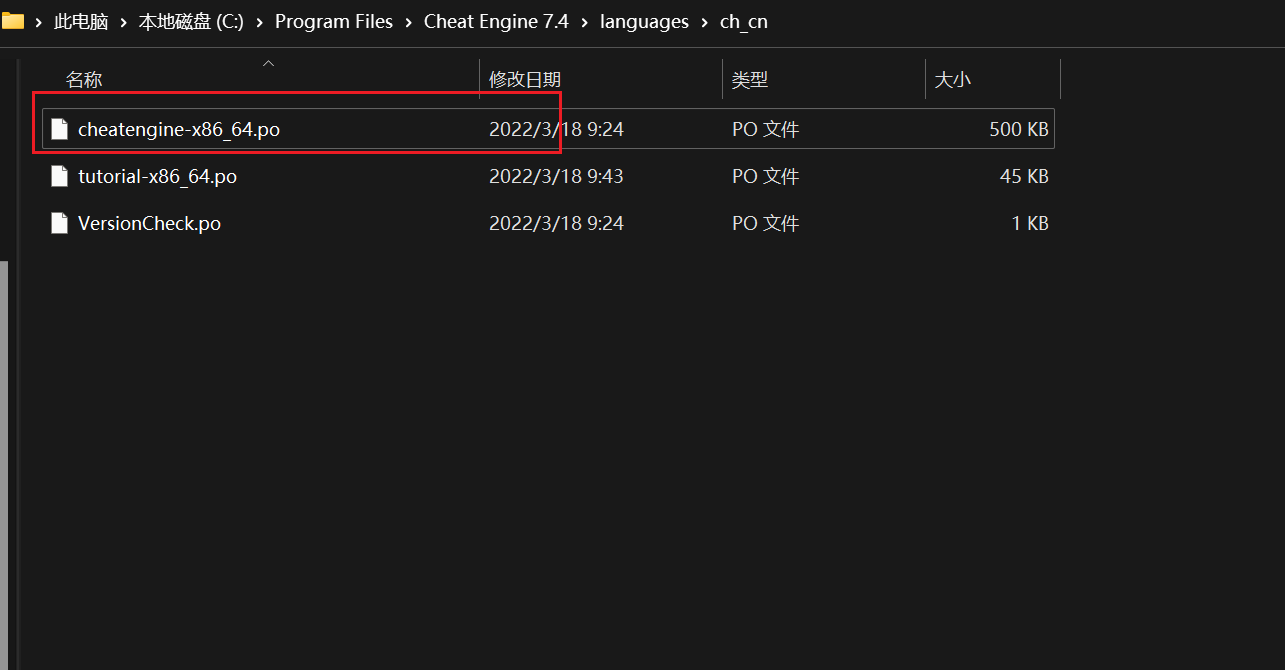Click the tutorial-x86_64.po document icon
Viewport: 1285px width, 670px height.
59,176
